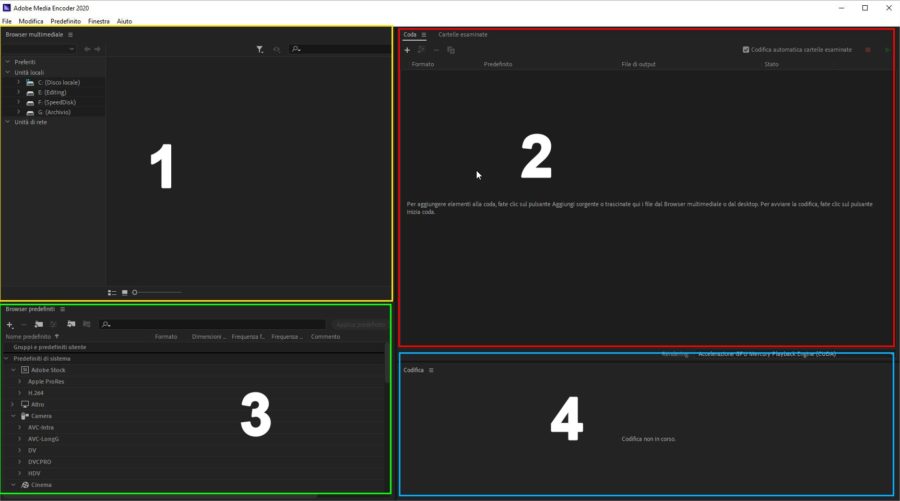
Task: Open the Modifica menu
Action: click(x=31, y=21)
